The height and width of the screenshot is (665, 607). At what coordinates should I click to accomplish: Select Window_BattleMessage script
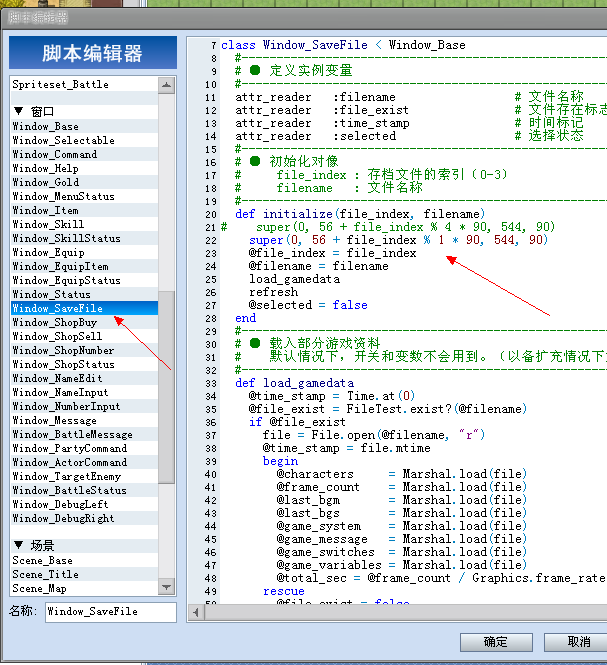pyautogui.click(x=84, y=434)
